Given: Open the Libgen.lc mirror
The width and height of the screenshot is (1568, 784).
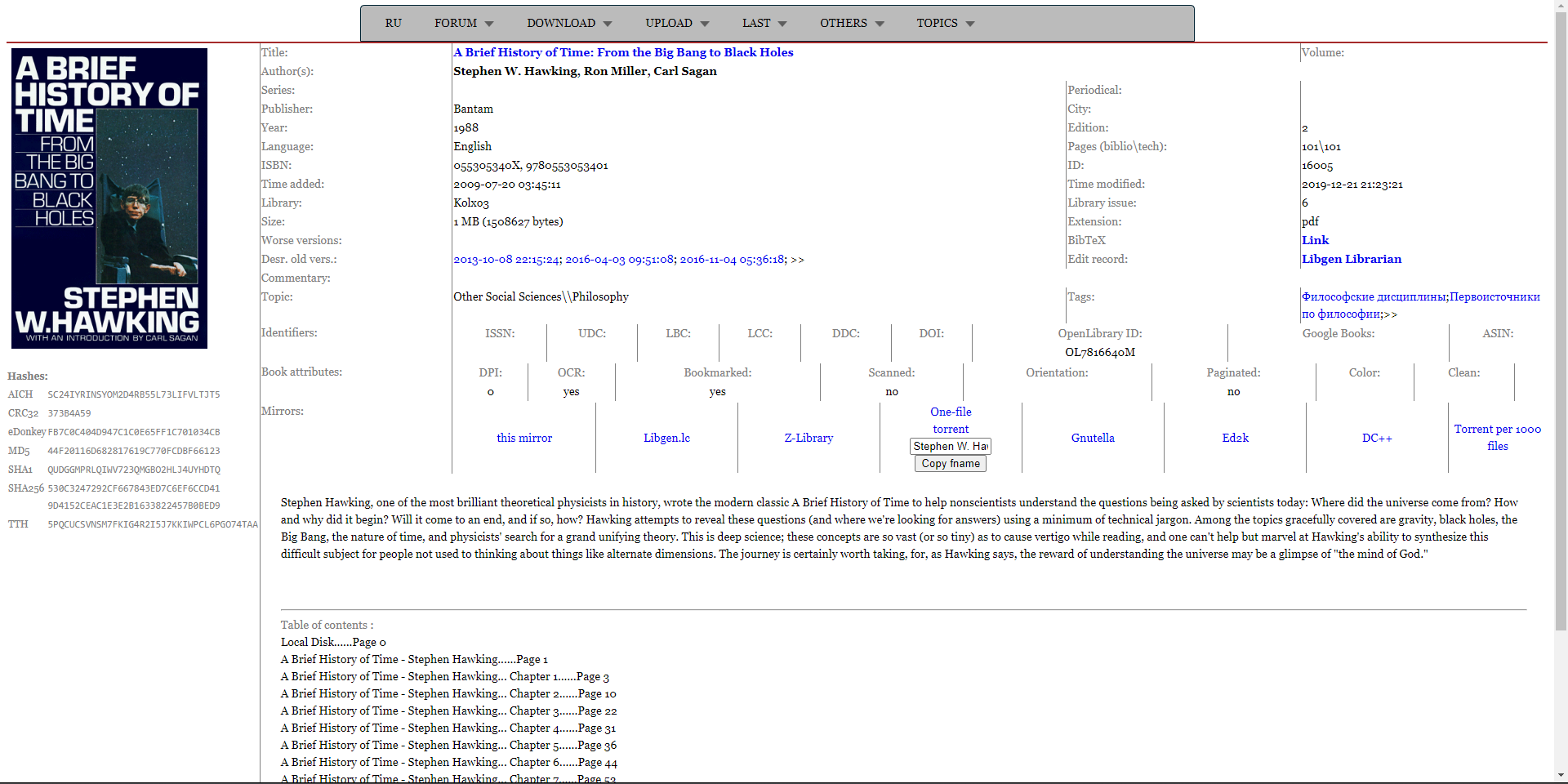Looking at the screenshot, I should (666, 438).
